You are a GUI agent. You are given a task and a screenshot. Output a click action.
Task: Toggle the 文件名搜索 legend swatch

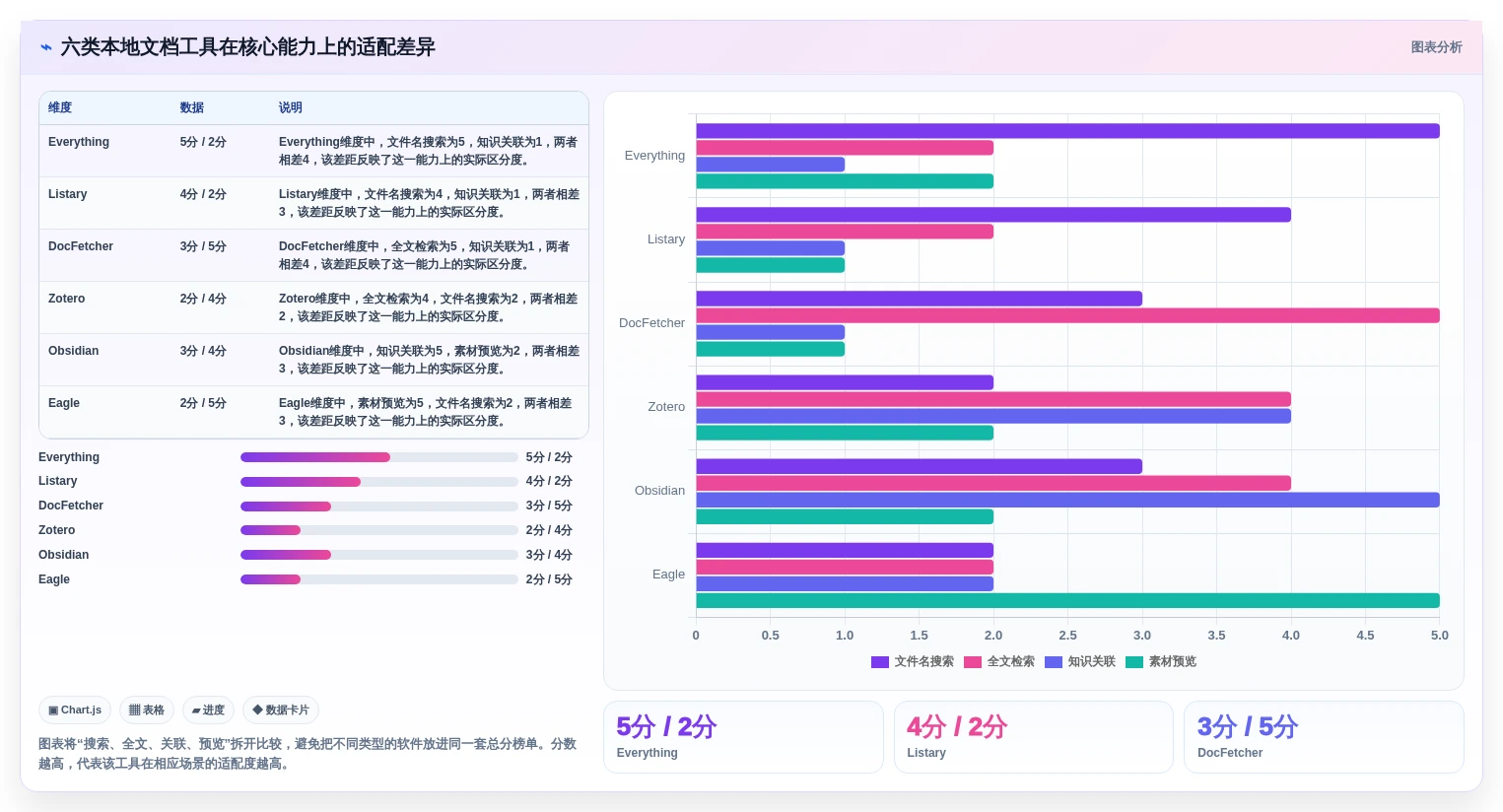coord(880,662)
